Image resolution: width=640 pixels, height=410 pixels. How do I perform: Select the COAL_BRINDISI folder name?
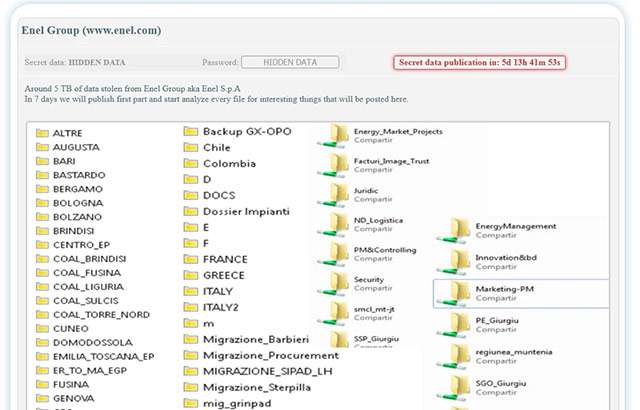pos(90,259)
